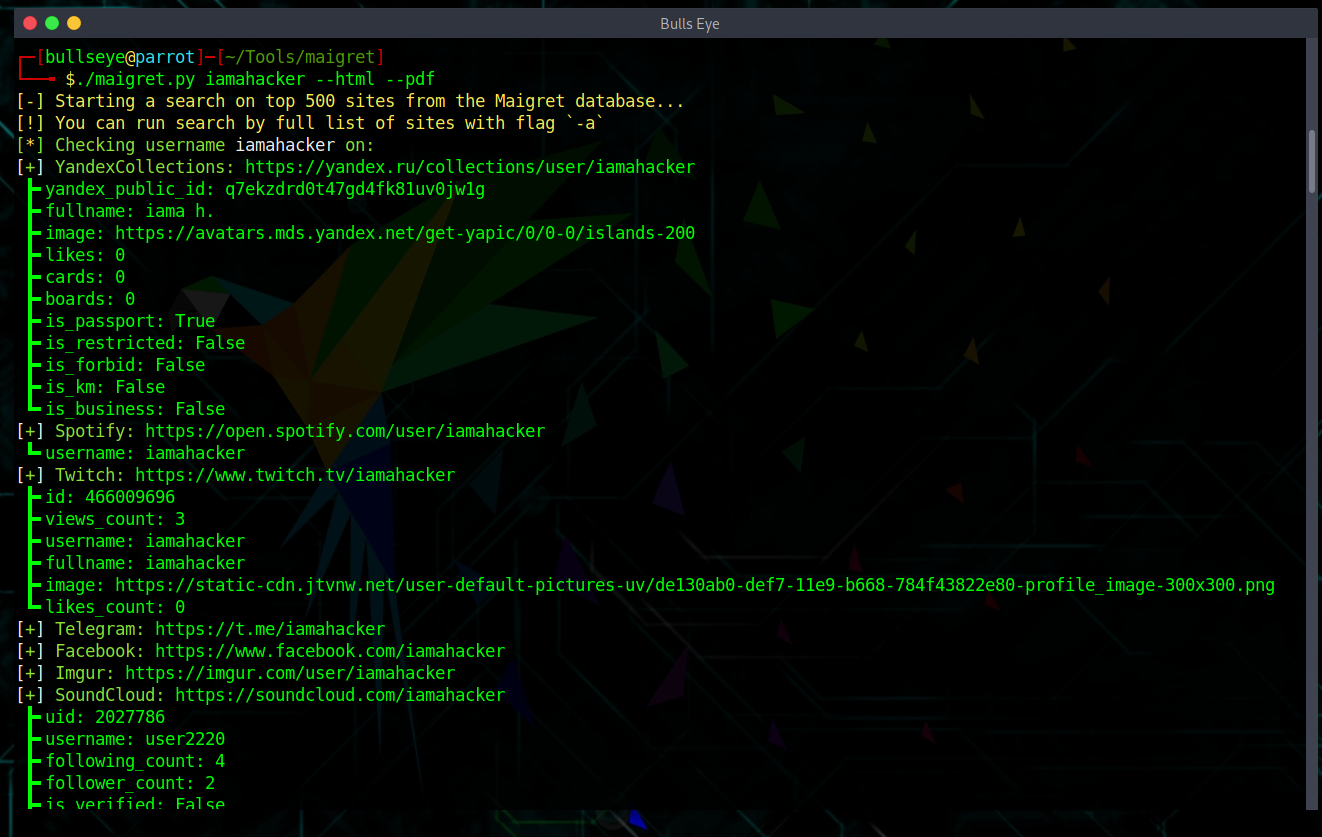Screen dimensions: 1322x837
Task: Click the 'following_count: 4' line
Action: [135, 761]
